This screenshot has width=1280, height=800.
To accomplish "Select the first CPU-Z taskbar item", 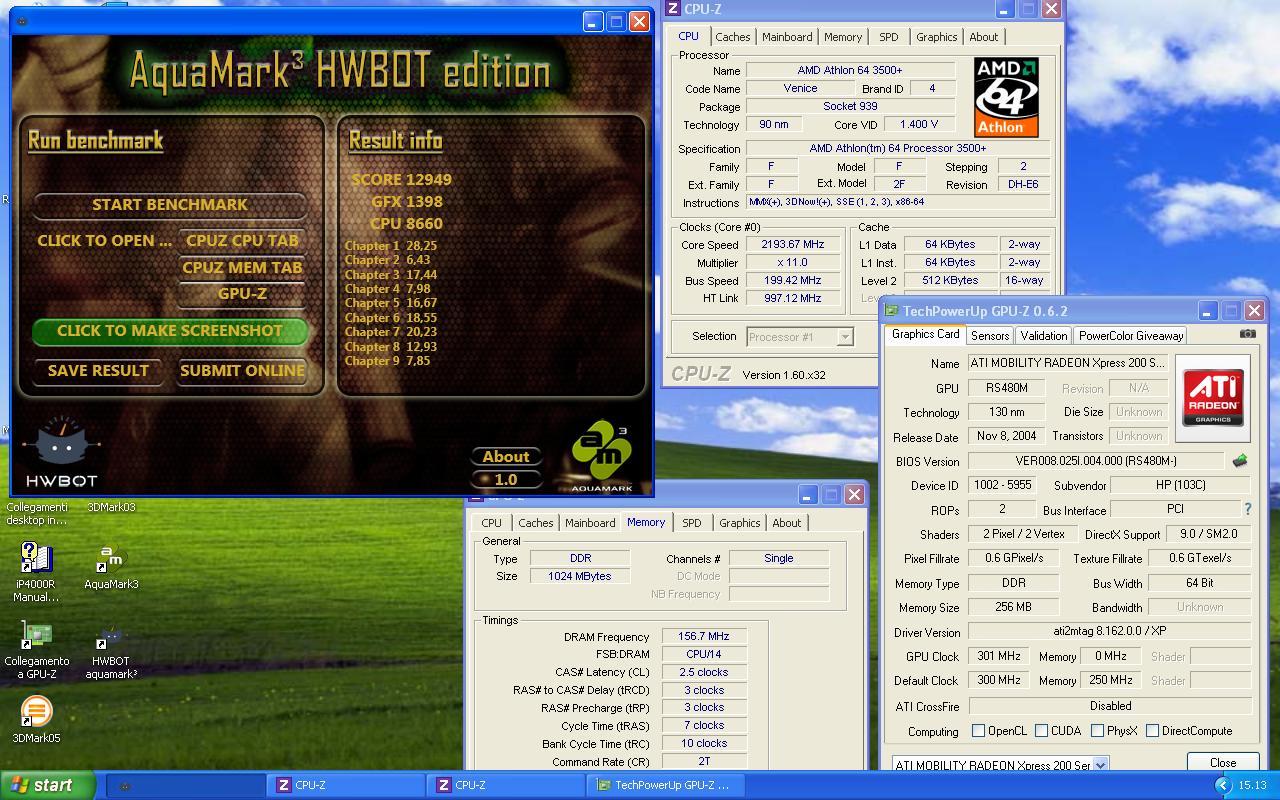I will pos(348,785).
